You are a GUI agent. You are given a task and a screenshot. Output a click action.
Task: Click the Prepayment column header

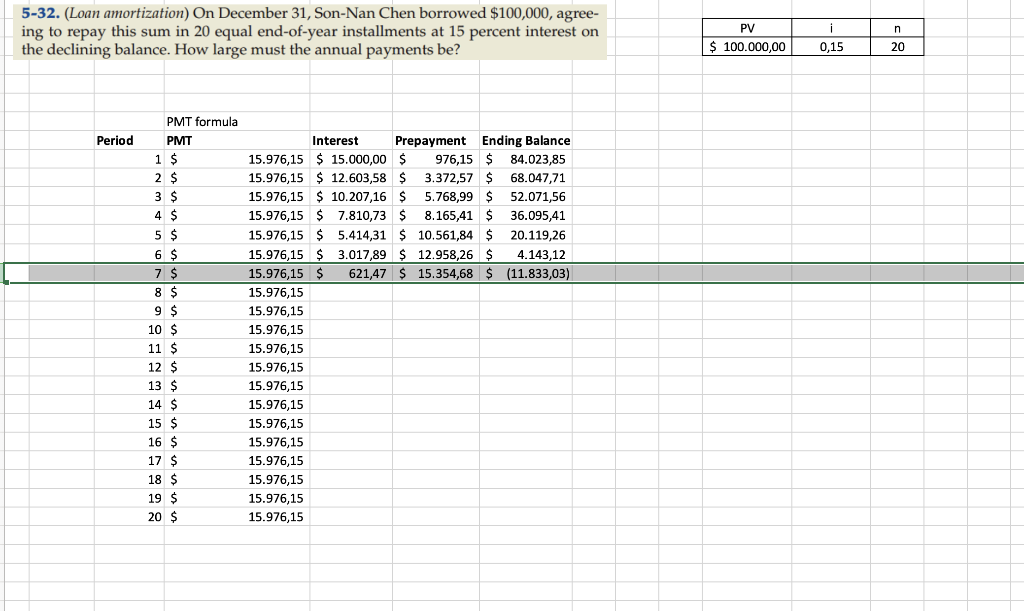point(436,140)
